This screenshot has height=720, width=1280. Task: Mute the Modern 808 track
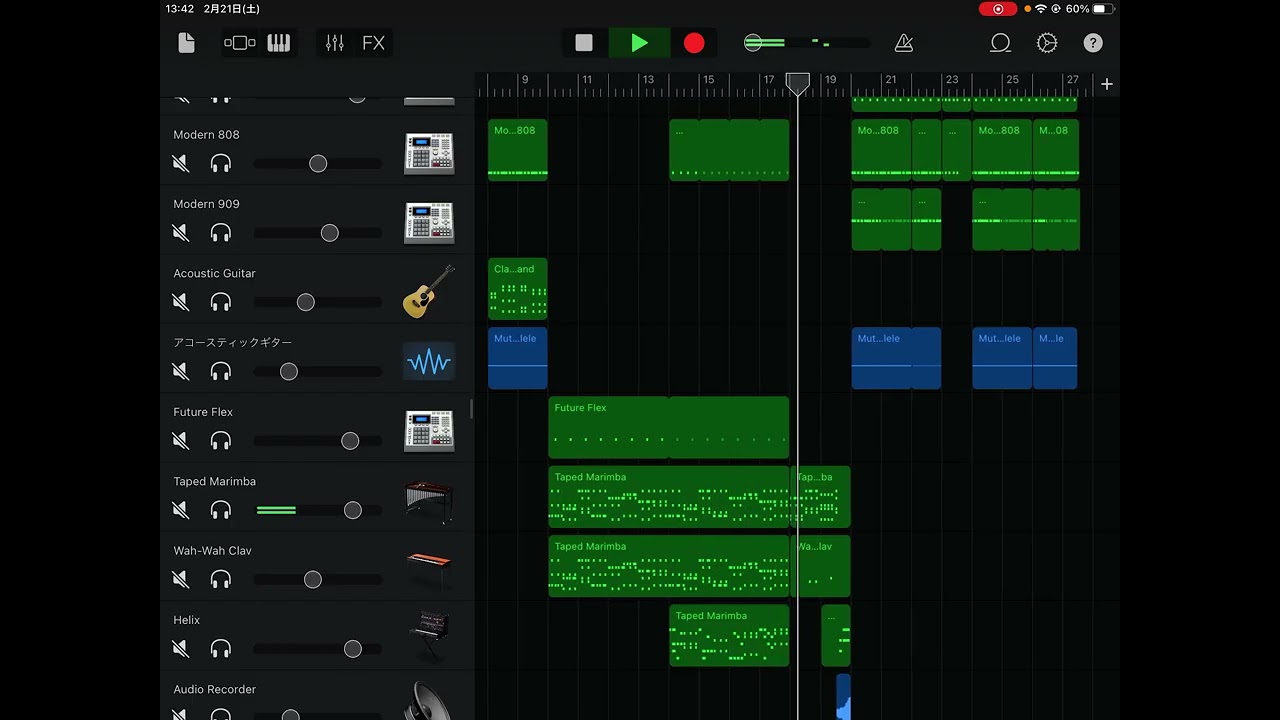181,163
